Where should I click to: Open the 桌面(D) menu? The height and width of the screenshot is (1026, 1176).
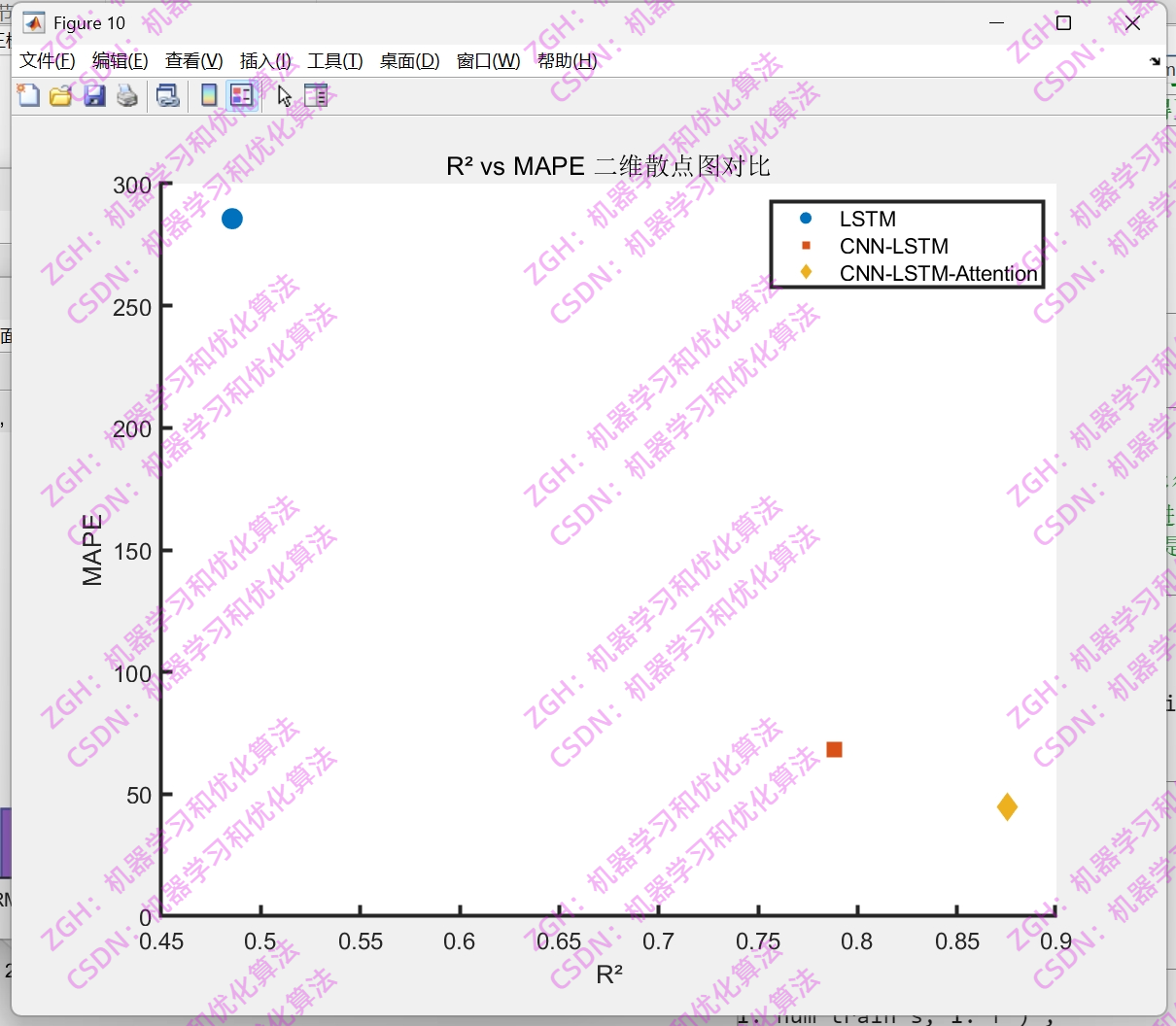click(x=409, y=60)
